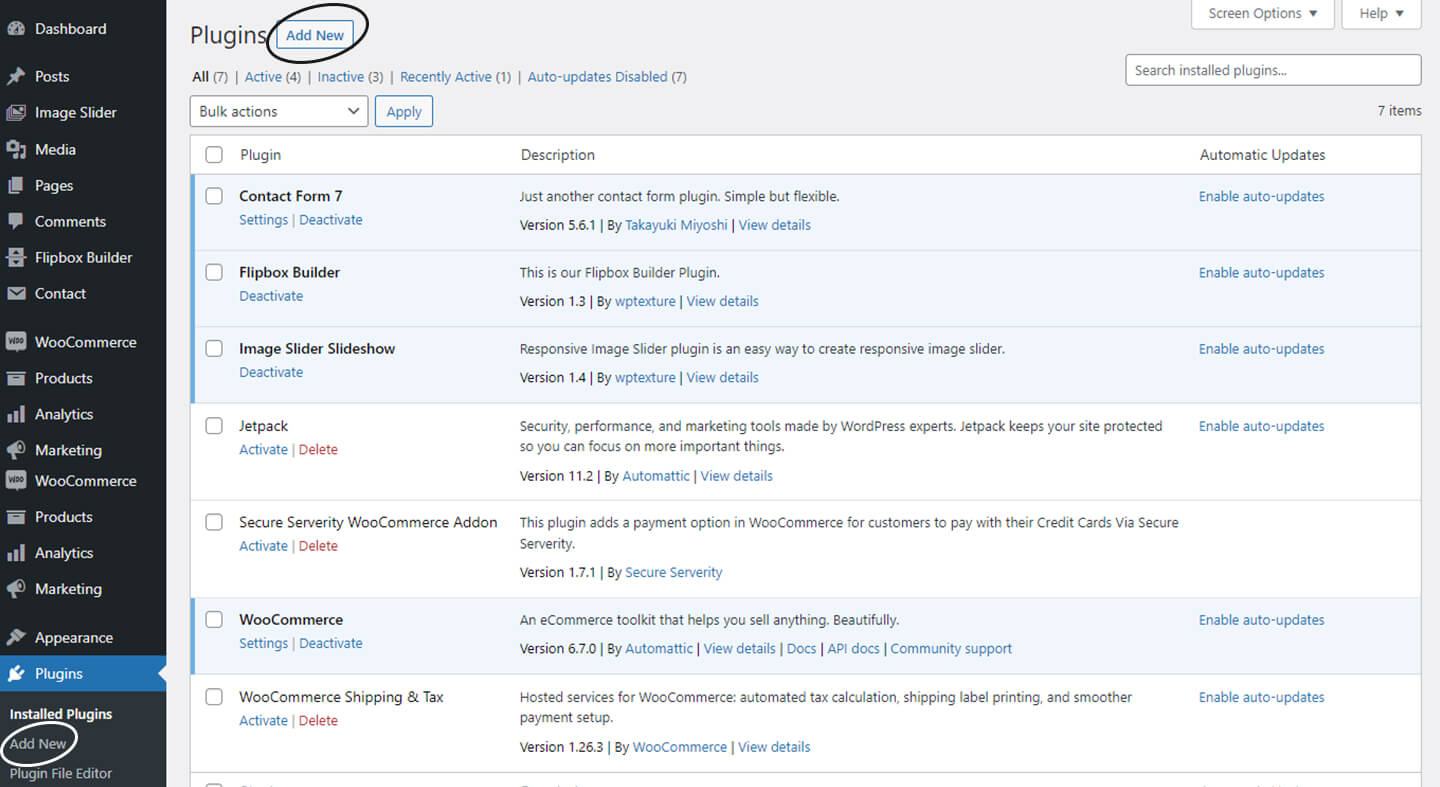View details for Contact Form 7

(x=775, y=225)
